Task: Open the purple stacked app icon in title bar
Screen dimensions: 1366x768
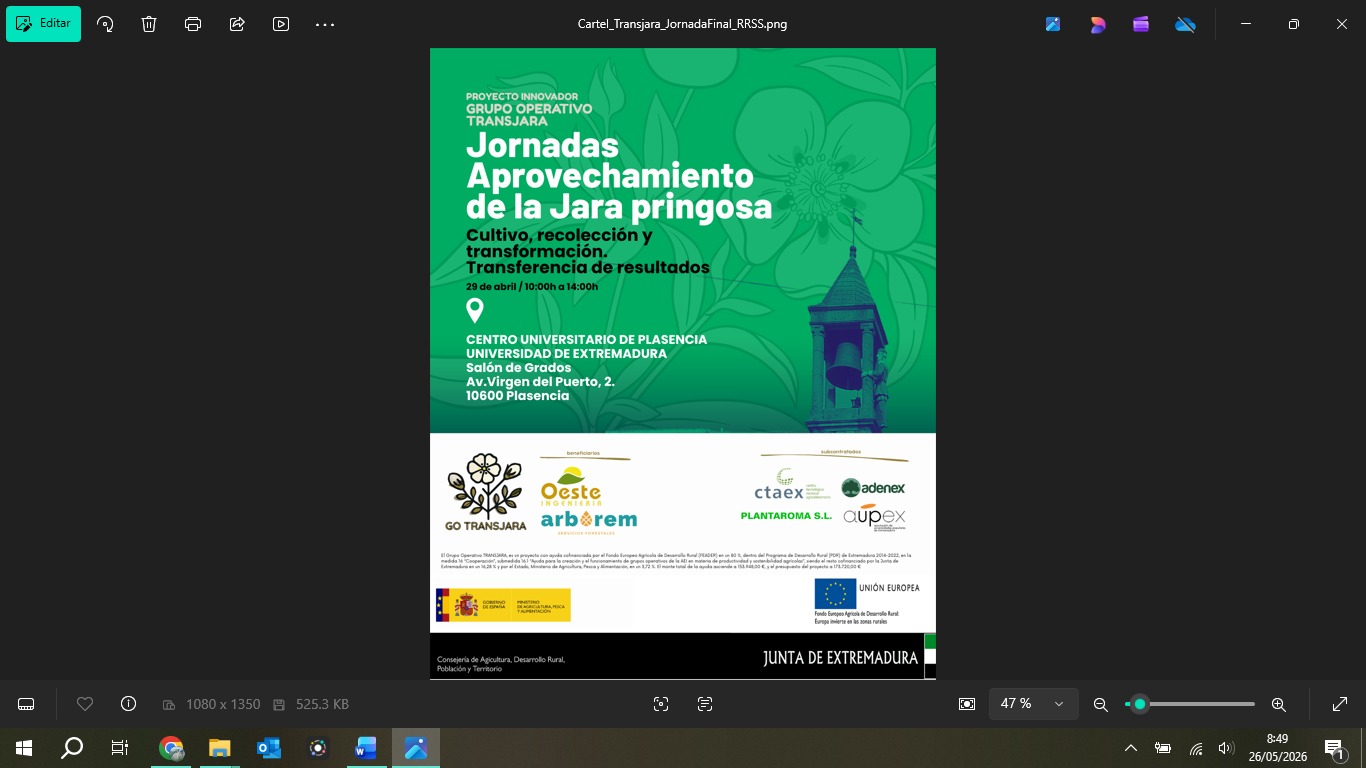Action: click(x=1141, y=24)
